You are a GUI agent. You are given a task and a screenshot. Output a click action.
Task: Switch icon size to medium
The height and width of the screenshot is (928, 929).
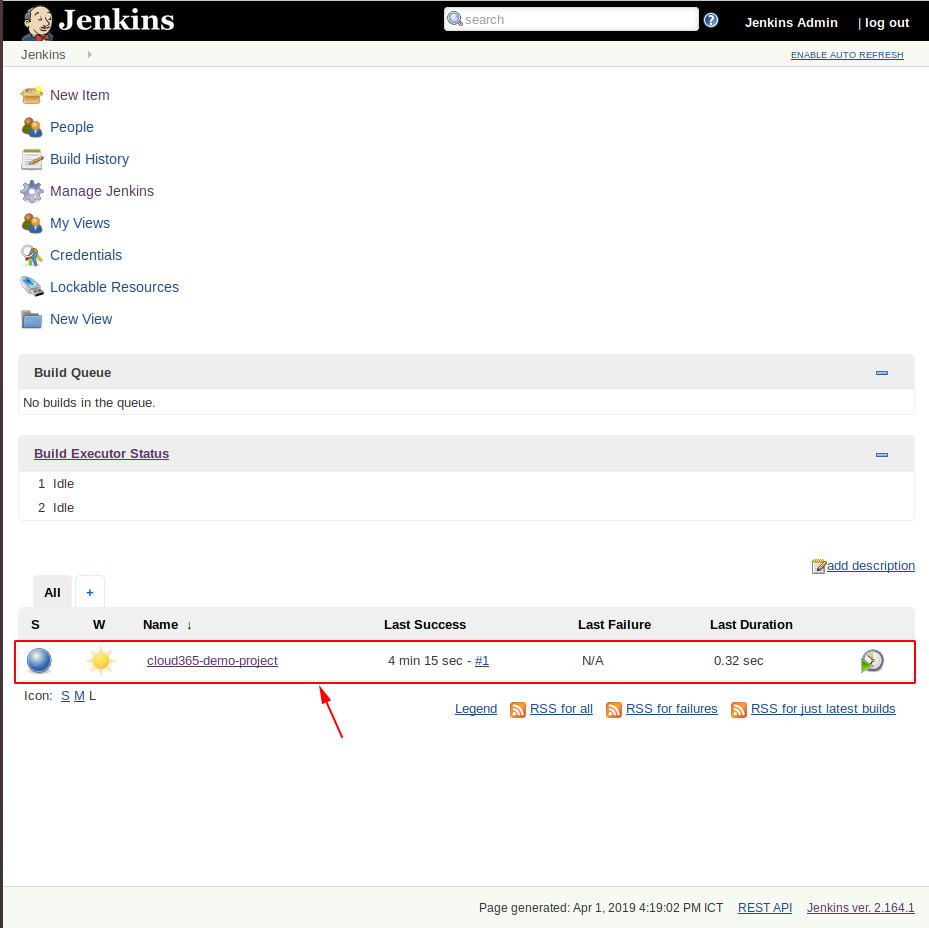coord(79,696)
